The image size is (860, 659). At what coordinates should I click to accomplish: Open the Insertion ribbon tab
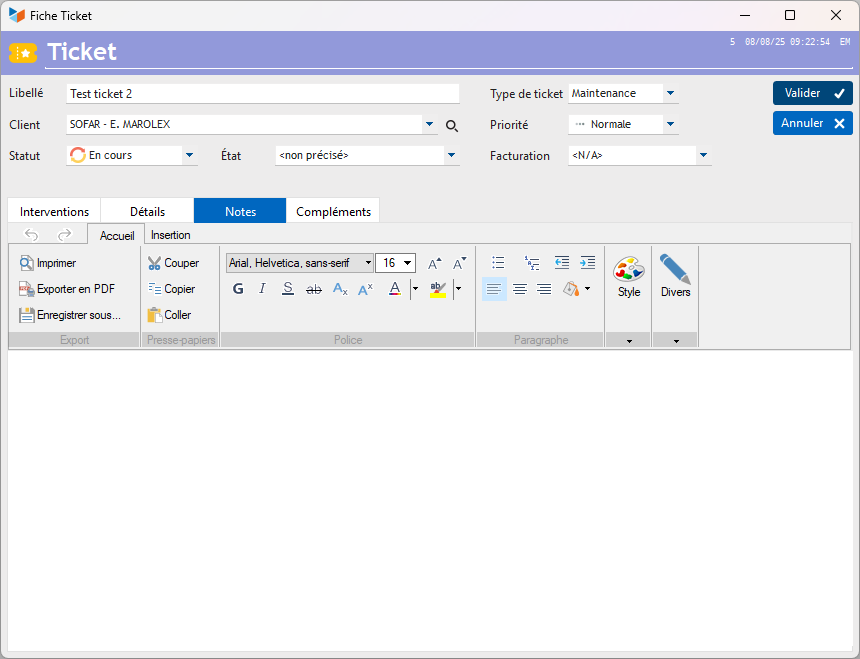(171, 235)
